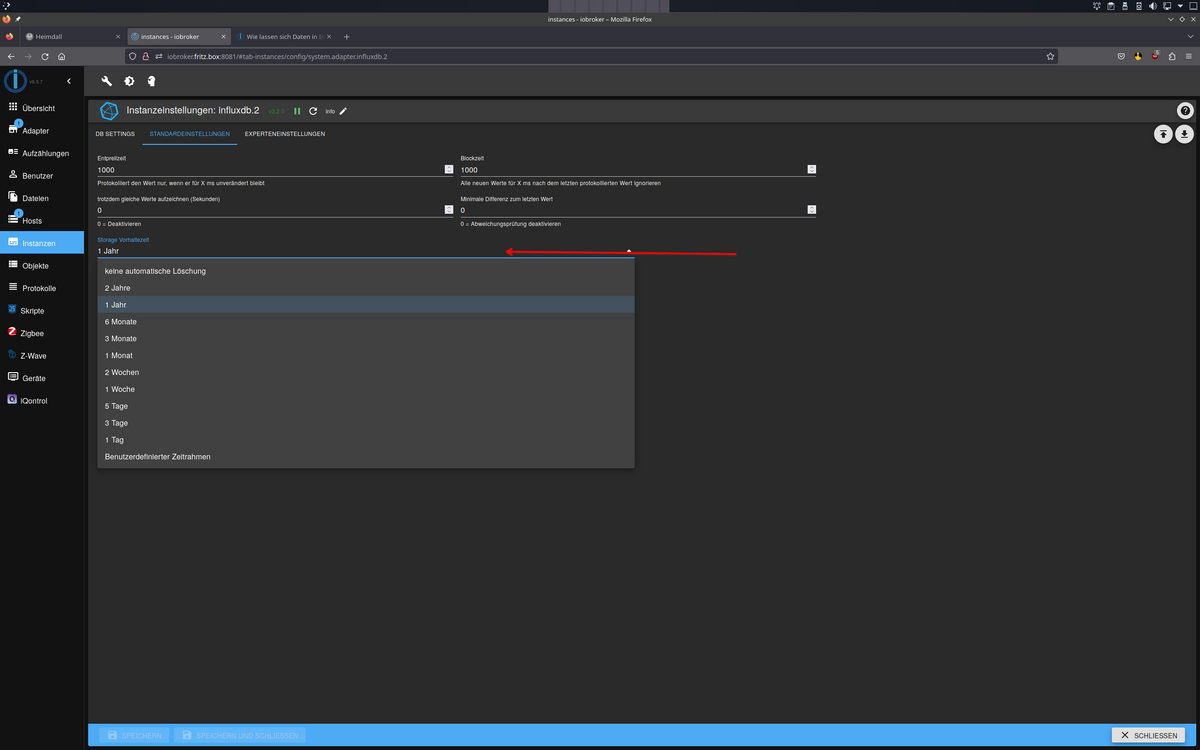Click the influxdb adapter logo
Image resolution: width=1200 pixels, height=750 pixels.
pyautogui.click(x=109, y=111)
